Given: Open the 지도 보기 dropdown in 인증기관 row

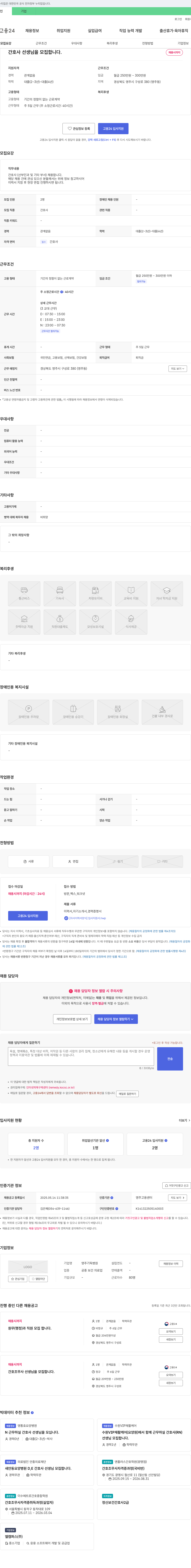Looking at the screenshot, I should [177, 1197].
